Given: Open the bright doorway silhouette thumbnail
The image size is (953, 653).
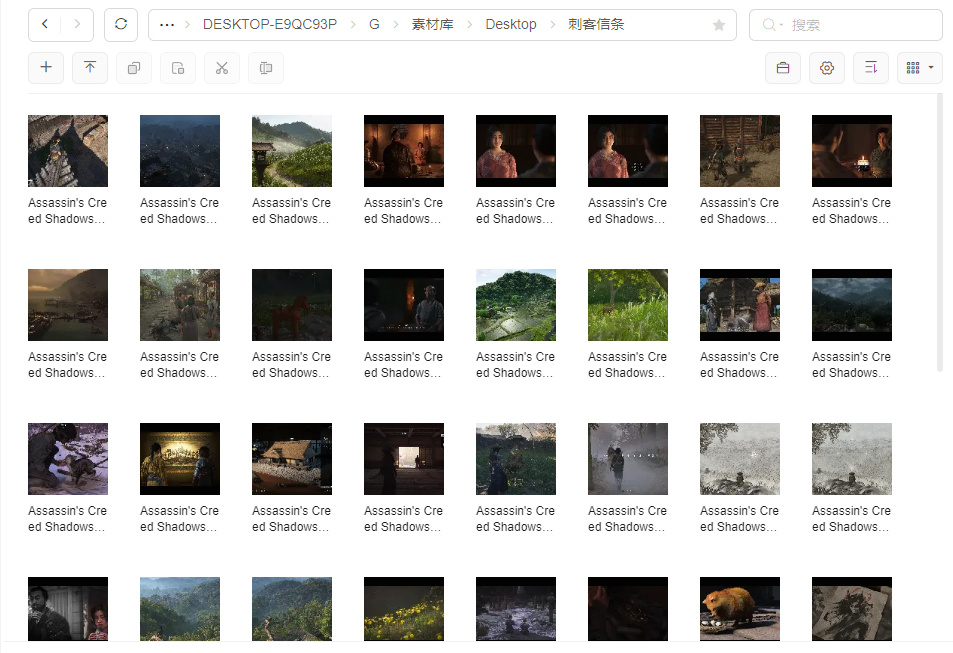Looking at the screenshot, I should (x=404, y=459).
